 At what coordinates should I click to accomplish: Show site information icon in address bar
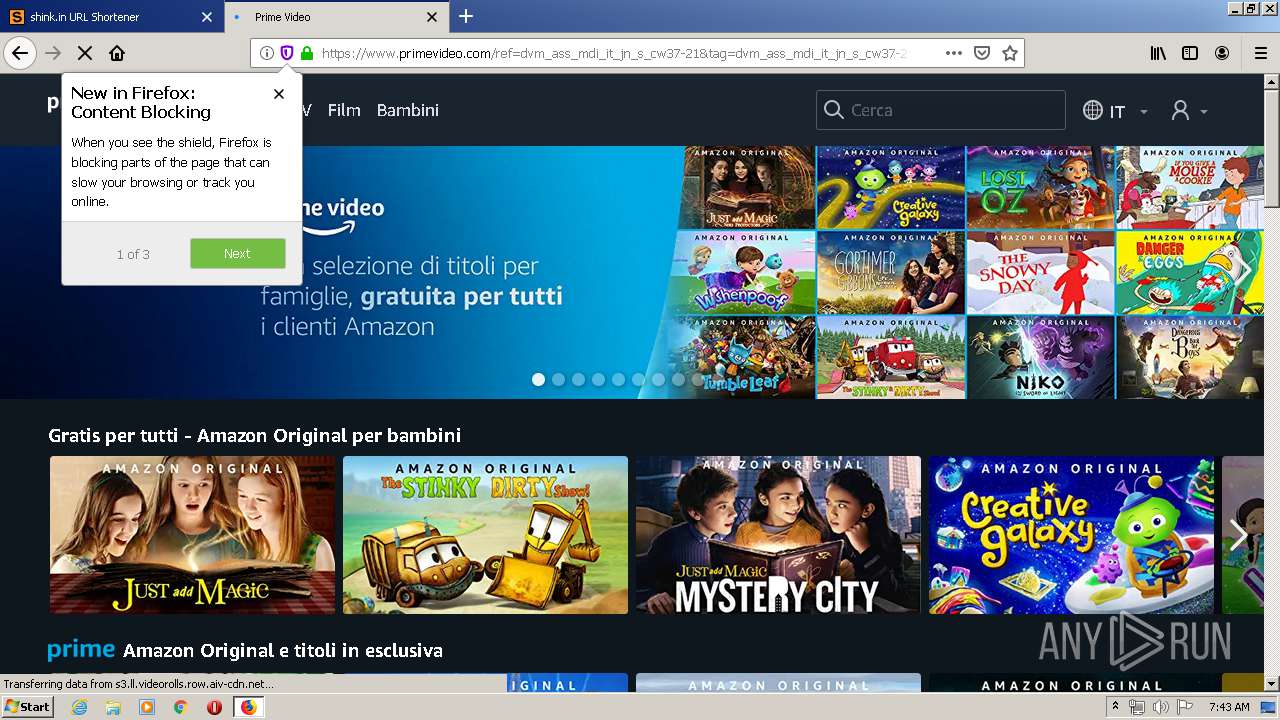pos(267,53)
